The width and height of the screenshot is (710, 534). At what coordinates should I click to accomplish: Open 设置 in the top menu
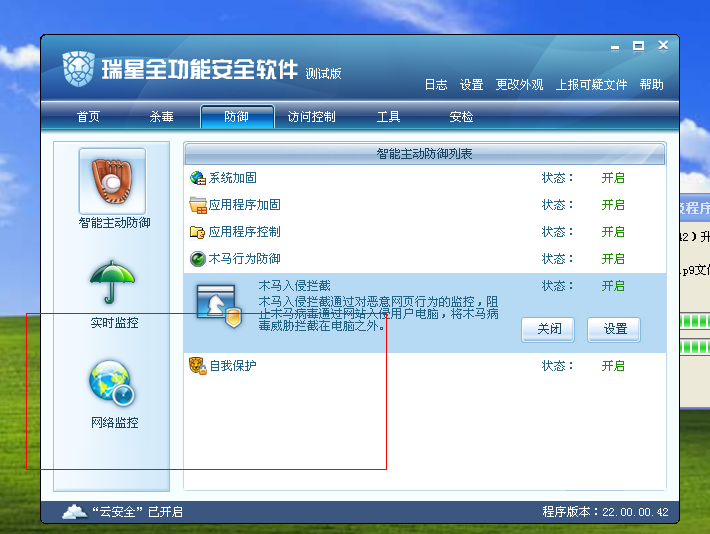pyautogui.click(x=471, y=85)
